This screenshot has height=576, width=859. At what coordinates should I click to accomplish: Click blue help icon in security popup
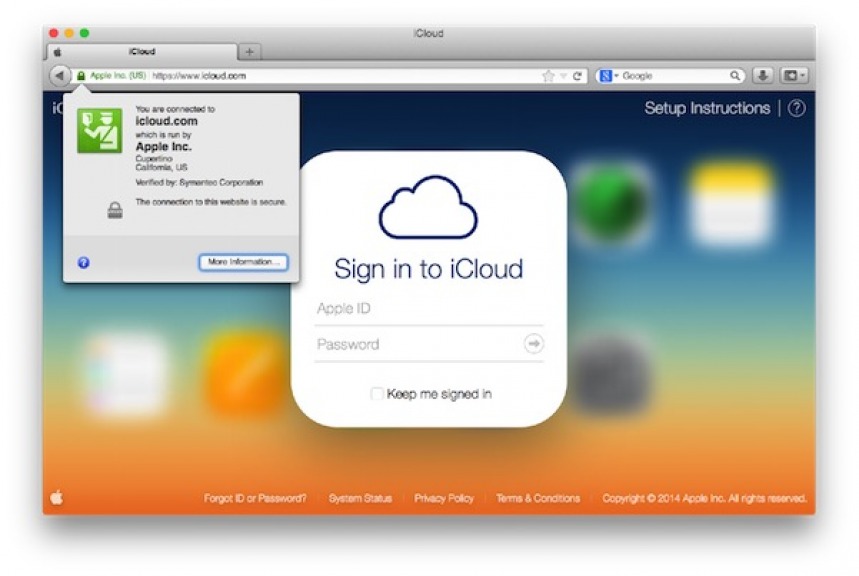pos(84,262)
